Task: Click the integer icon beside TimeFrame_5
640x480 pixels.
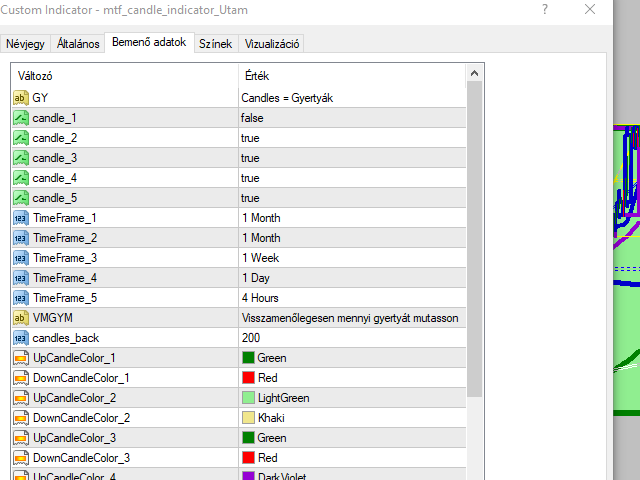Action: click(20, 298)
